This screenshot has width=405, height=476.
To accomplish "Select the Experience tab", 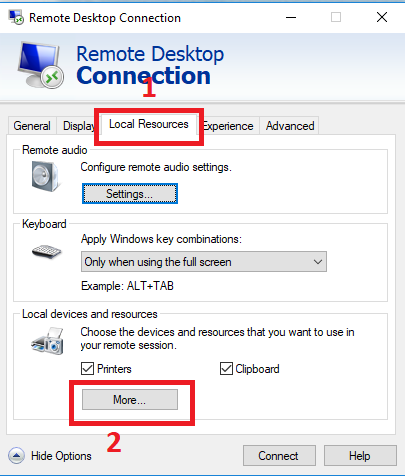I will (230, 126).
